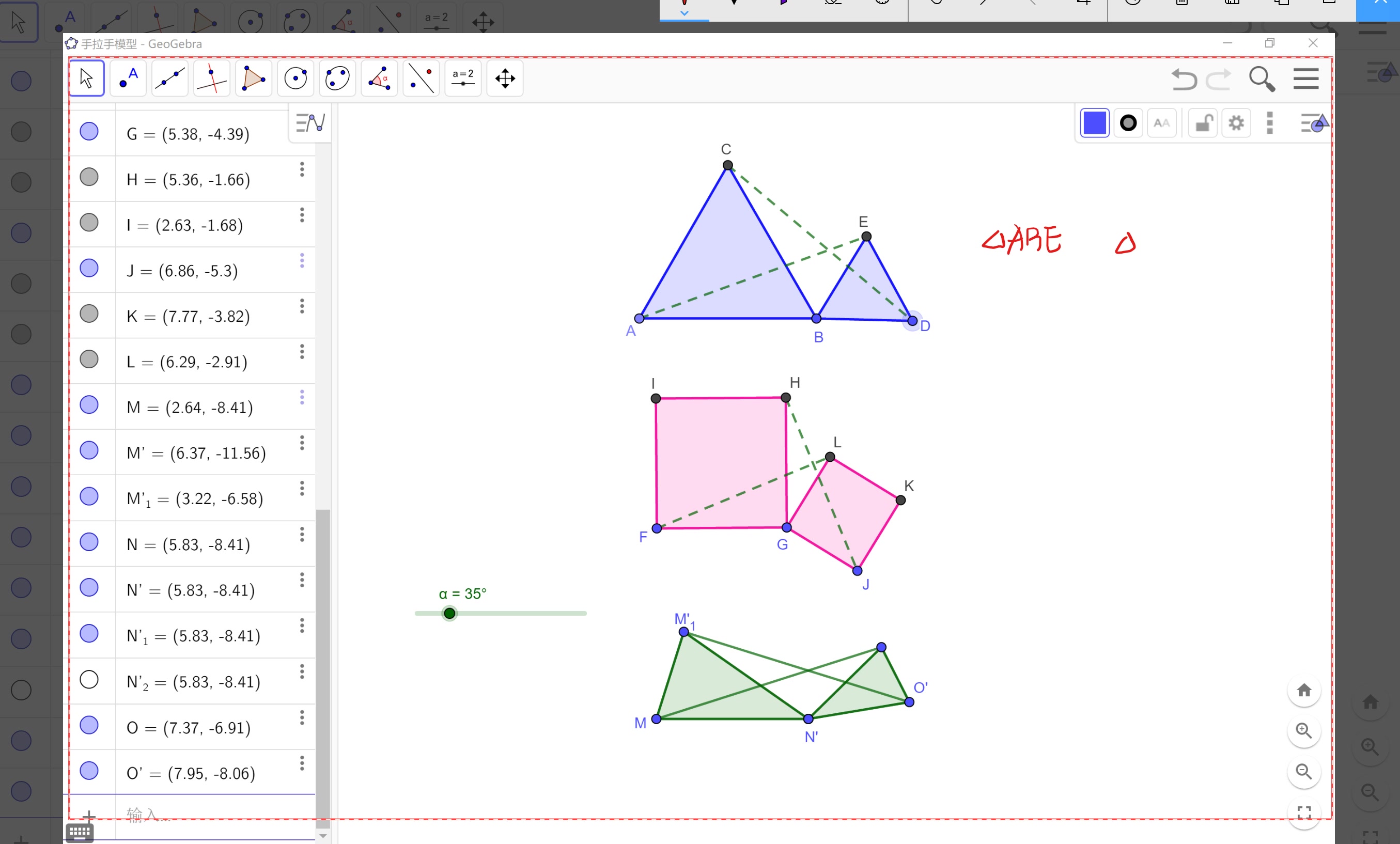
Task: Open three-dot menu for point O
Action: tap(302, 718)
